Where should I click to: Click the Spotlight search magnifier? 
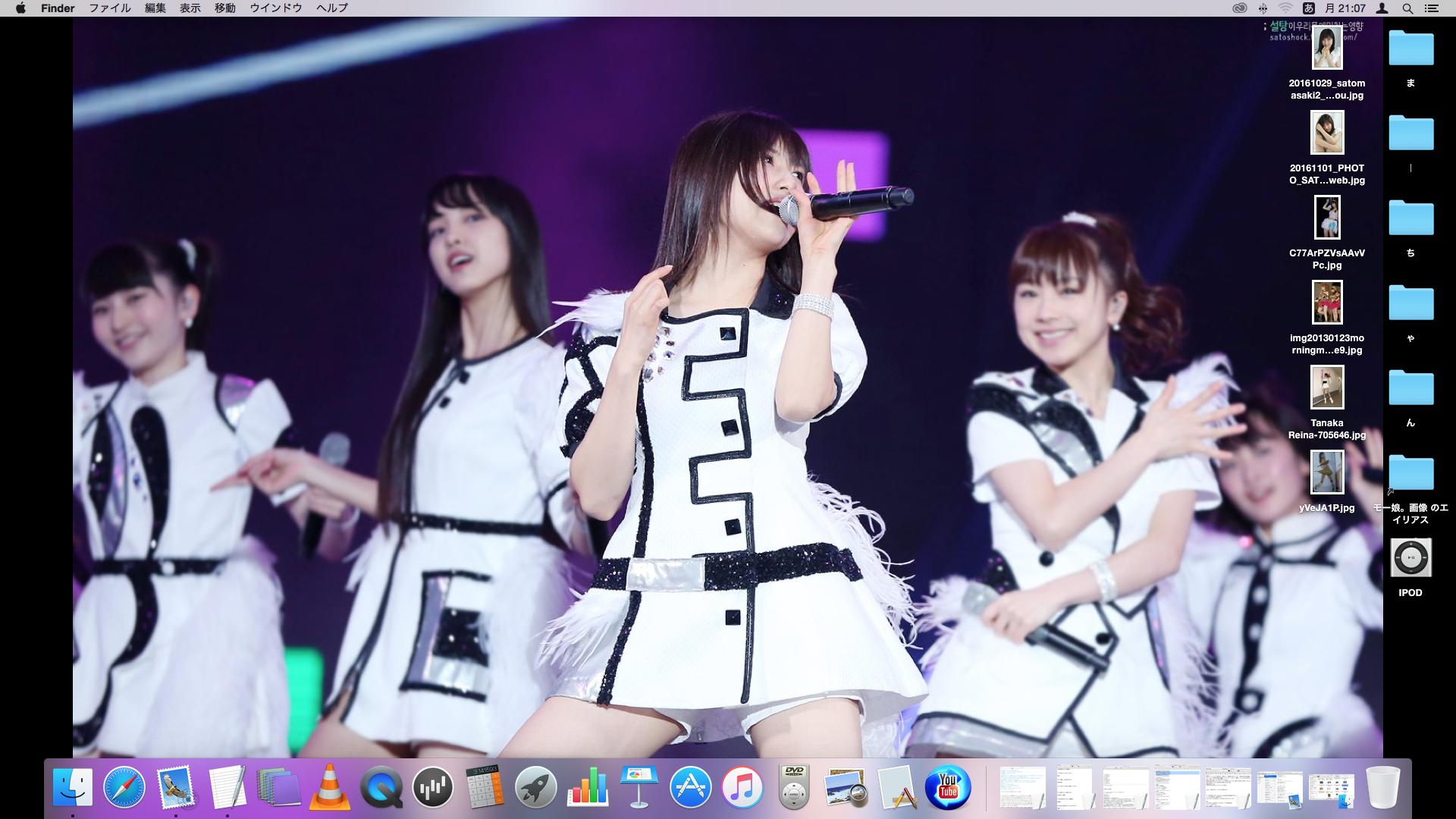point(1407,8)
